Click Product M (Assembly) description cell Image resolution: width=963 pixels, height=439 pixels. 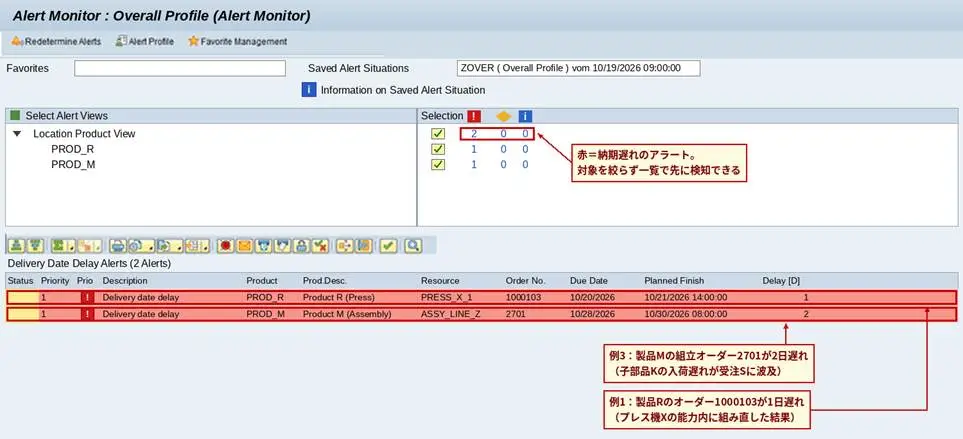(x=347, y=314)
